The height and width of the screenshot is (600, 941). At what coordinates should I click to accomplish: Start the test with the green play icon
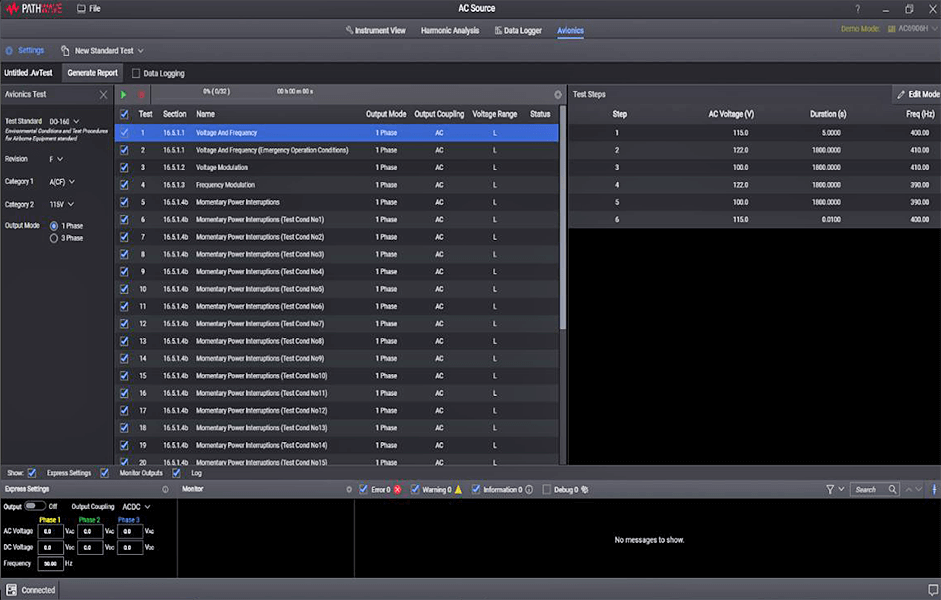click(124, 94)
